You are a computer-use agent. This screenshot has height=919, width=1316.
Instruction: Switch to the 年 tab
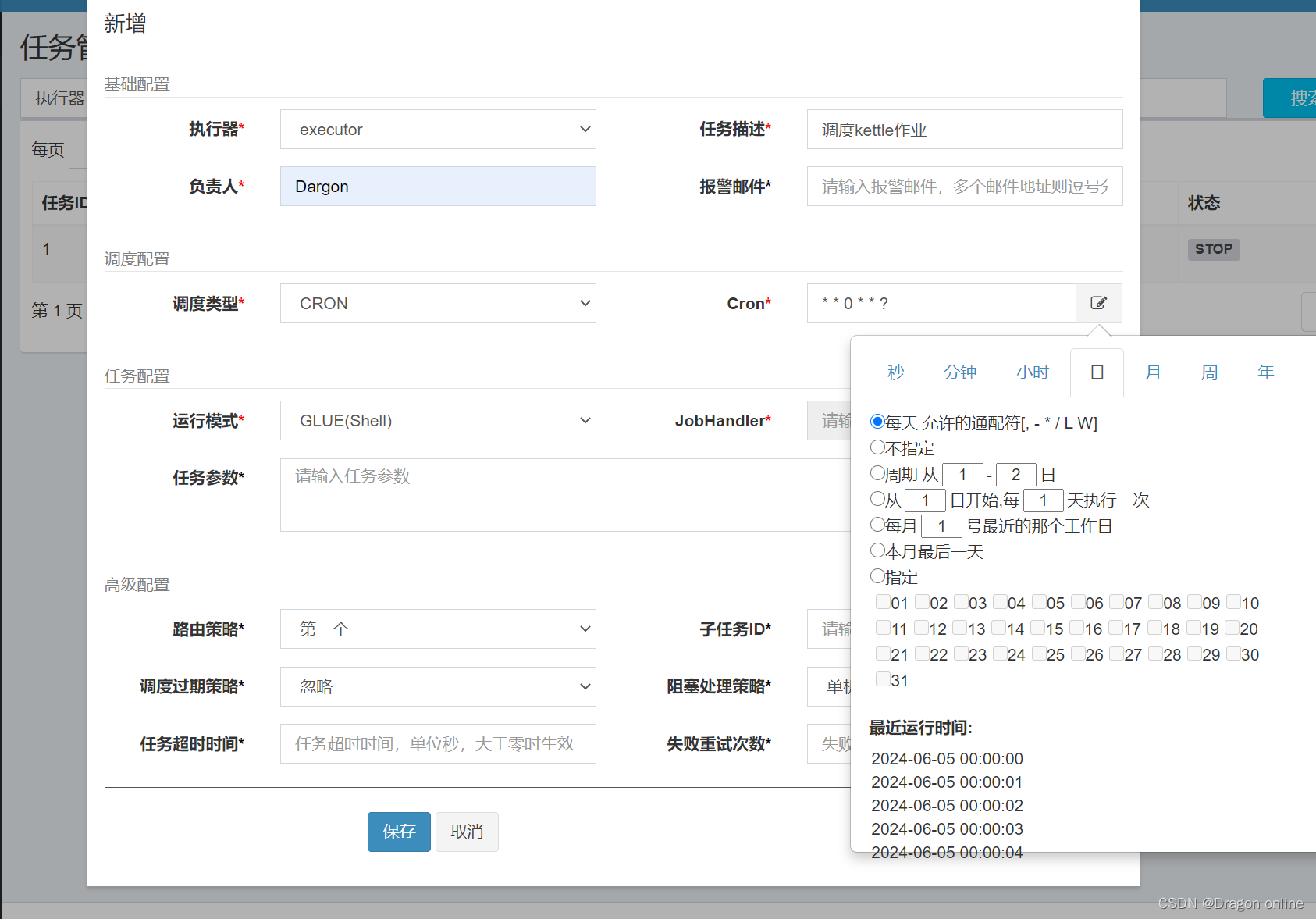[1265, 372]
